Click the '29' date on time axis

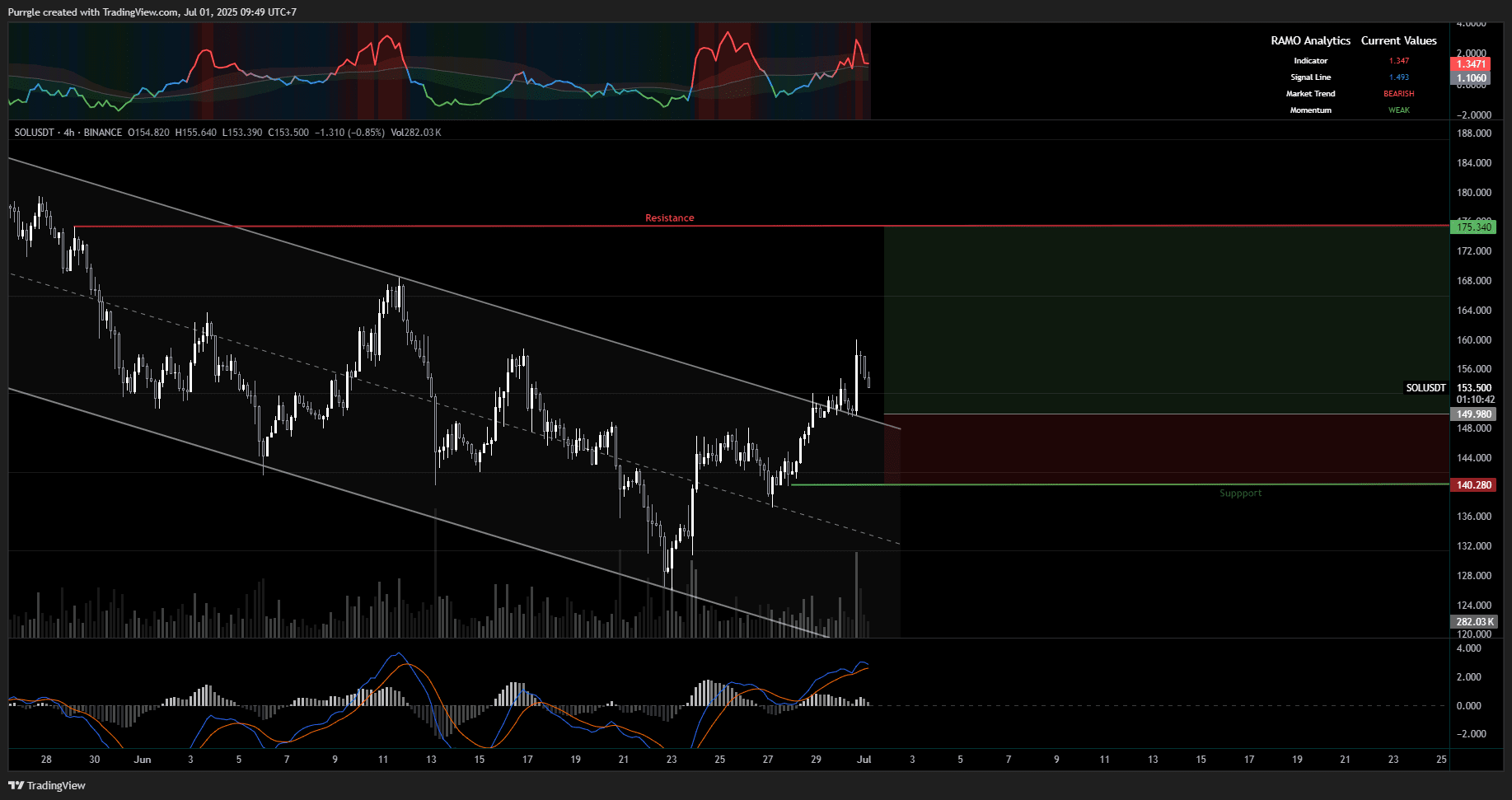pyautogui.click(x=816, y=760)
